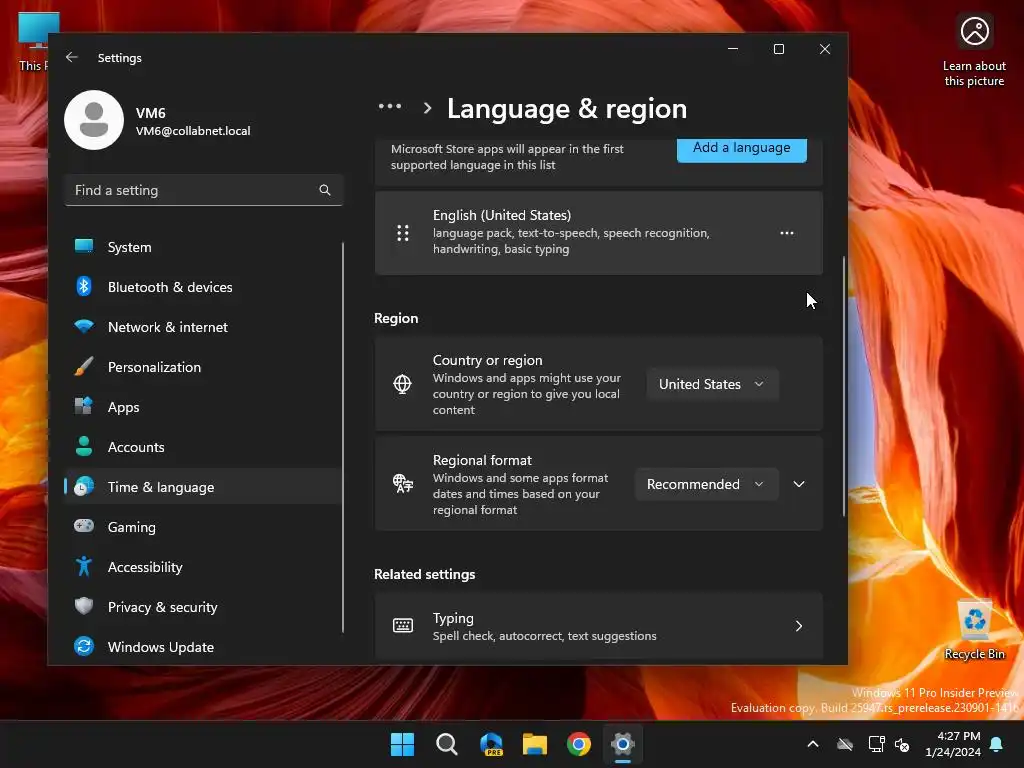The width and height of the screenshot is (1024, 768).
Task: Click the breadcrumb ellipsis before Language & region
Action: coord(390,106)
